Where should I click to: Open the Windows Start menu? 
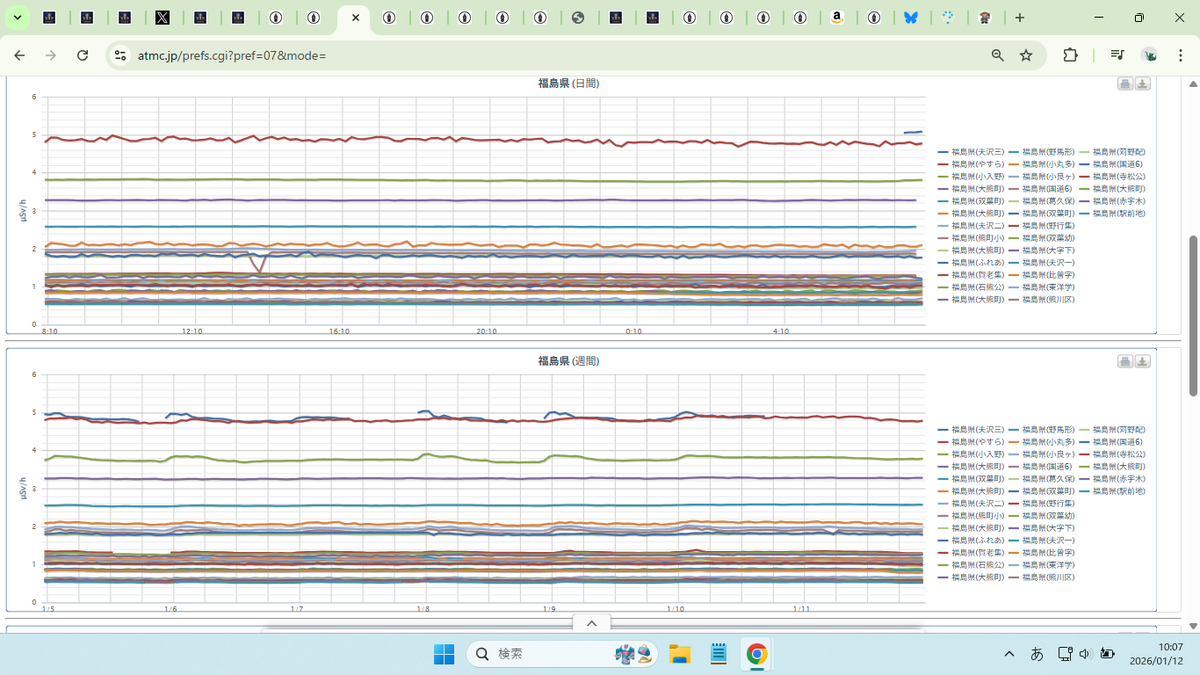443,654
